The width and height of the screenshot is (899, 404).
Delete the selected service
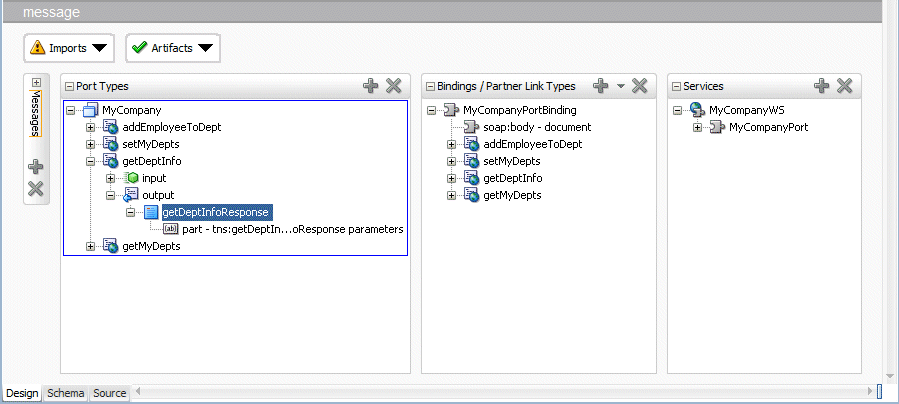point(845,86)
